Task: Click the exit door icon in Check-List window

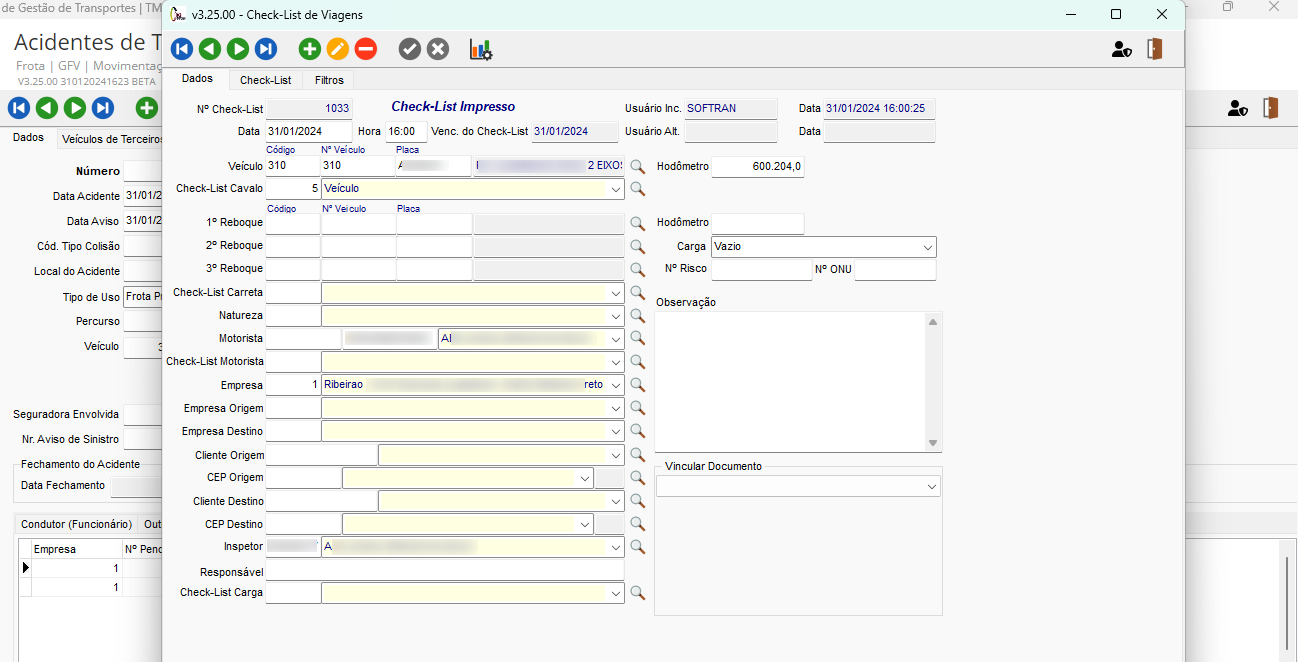Action: (1155, 49)
